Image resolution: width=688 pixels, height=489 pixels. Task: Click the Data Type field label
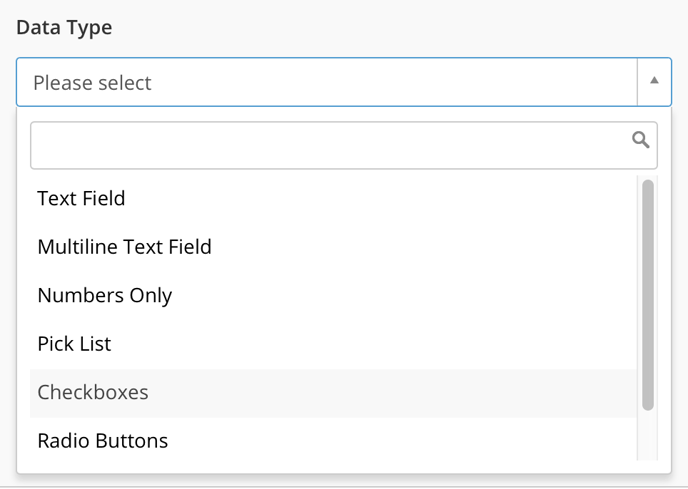[x=64, y=27]
